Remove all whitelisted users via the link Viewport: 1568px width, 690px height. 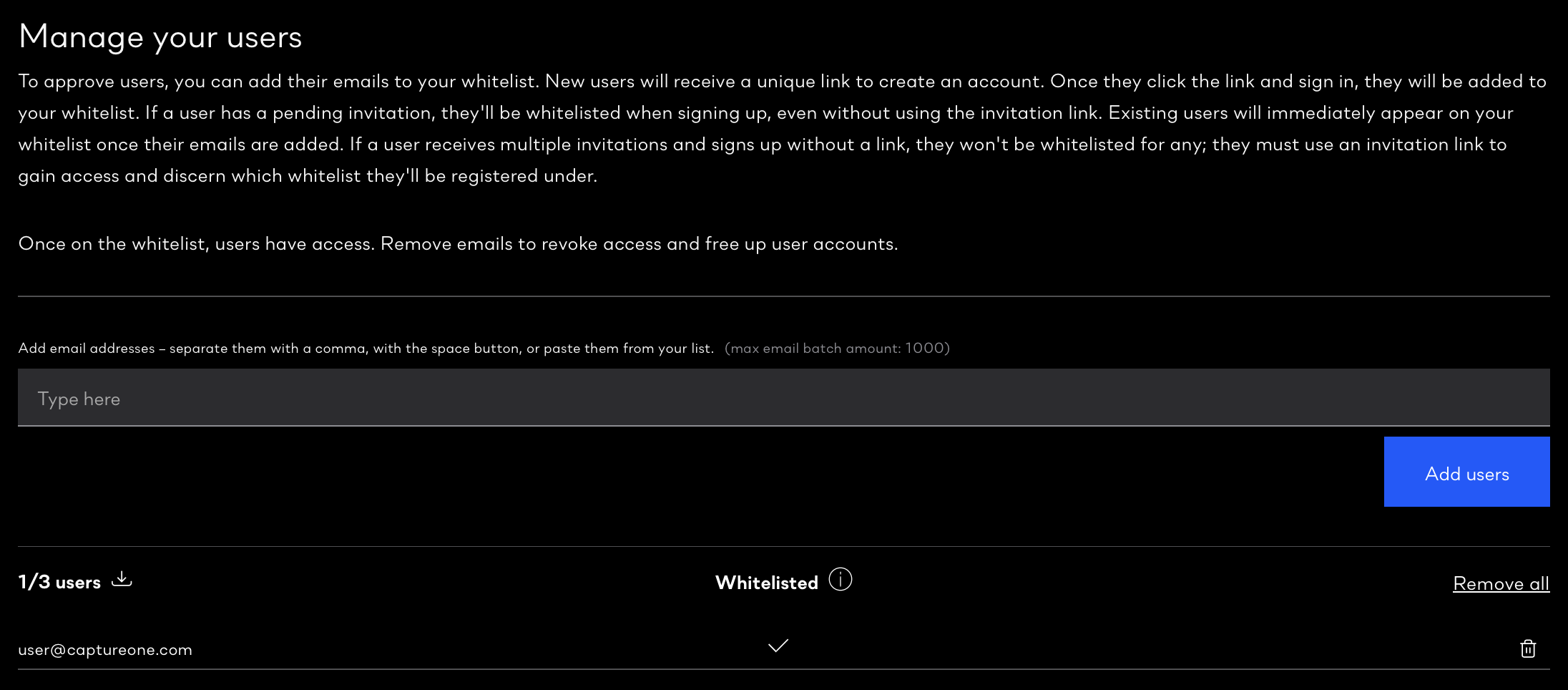[1501, 583]
